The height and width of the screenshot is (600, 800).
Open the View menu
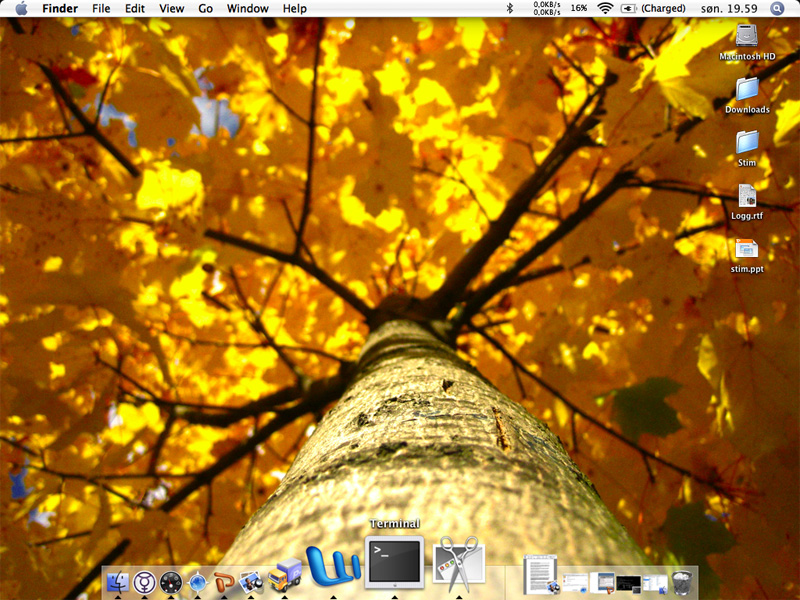click(171, 8)
